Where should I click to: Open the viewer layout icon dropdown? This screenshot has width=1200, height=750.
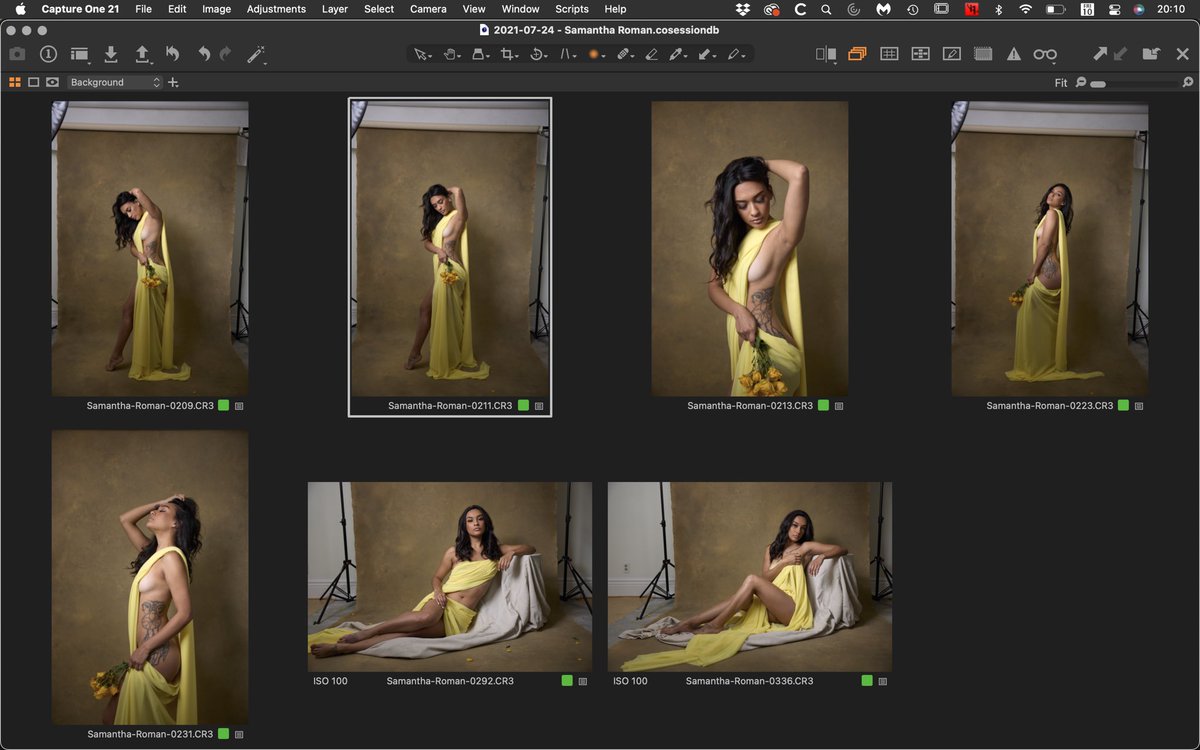[80, 55]
